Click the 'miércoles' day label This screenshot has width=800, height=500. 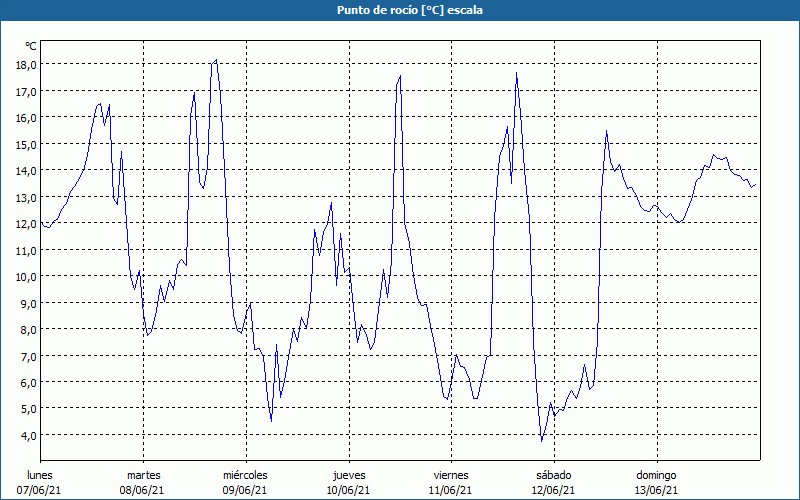pyautogui.click(x=245, y=475)
